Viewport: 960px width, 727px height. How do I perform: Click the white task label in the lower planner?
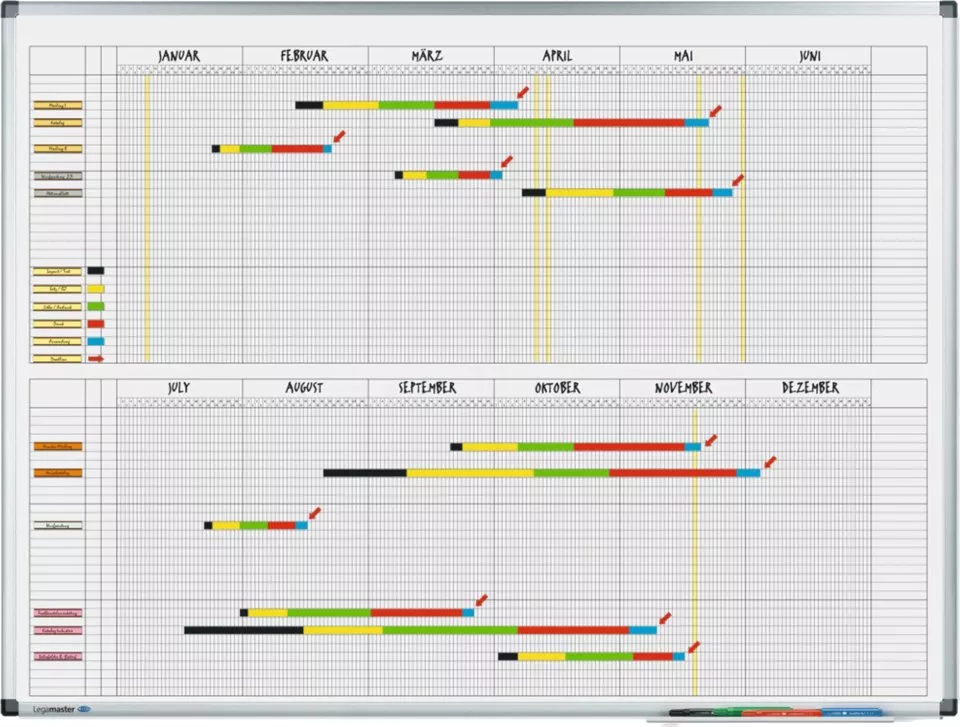click(x=58, y=525)
